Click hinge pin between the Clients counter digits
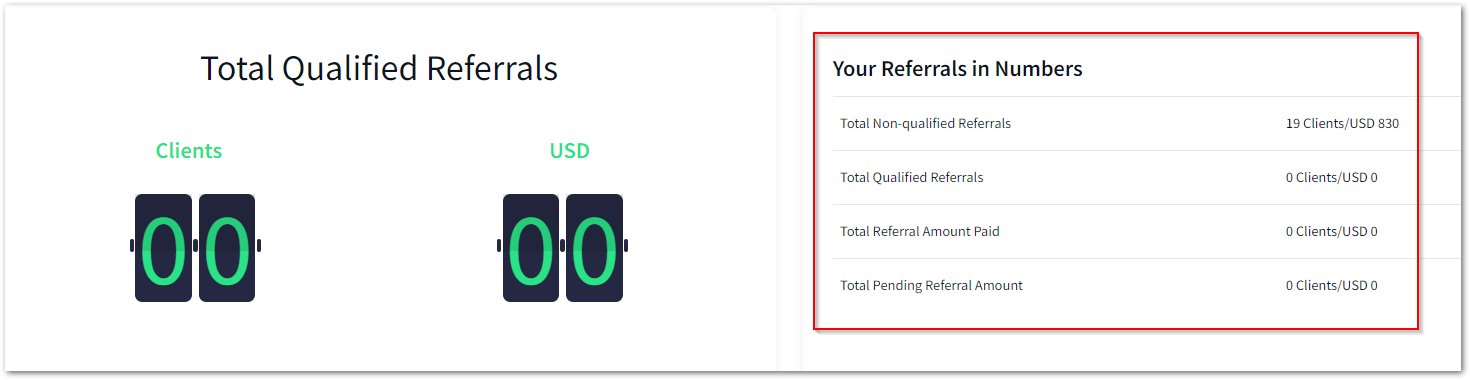The width and height of the screenshot is (1470, 380). click(x=195, y=245)
